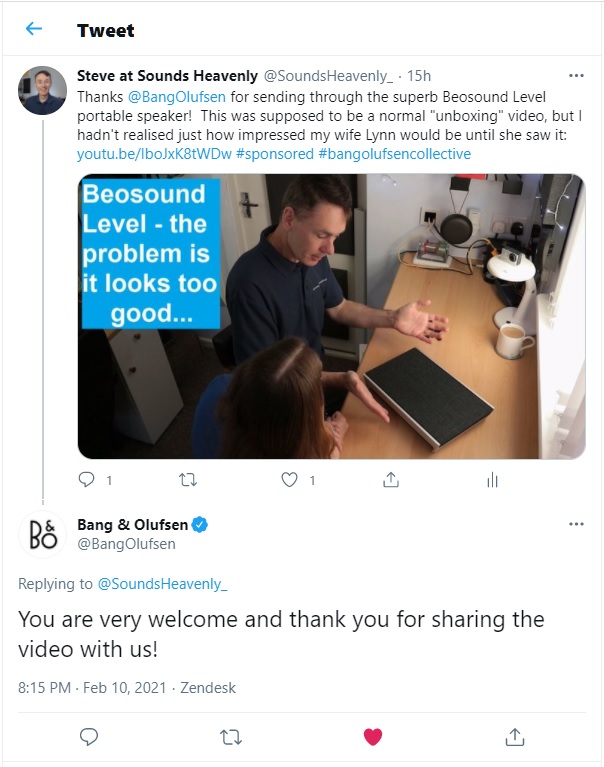This screenshot has width=604, height=767.
Task: Open more options for Steve's tweet
Action: tap(576, 75)
